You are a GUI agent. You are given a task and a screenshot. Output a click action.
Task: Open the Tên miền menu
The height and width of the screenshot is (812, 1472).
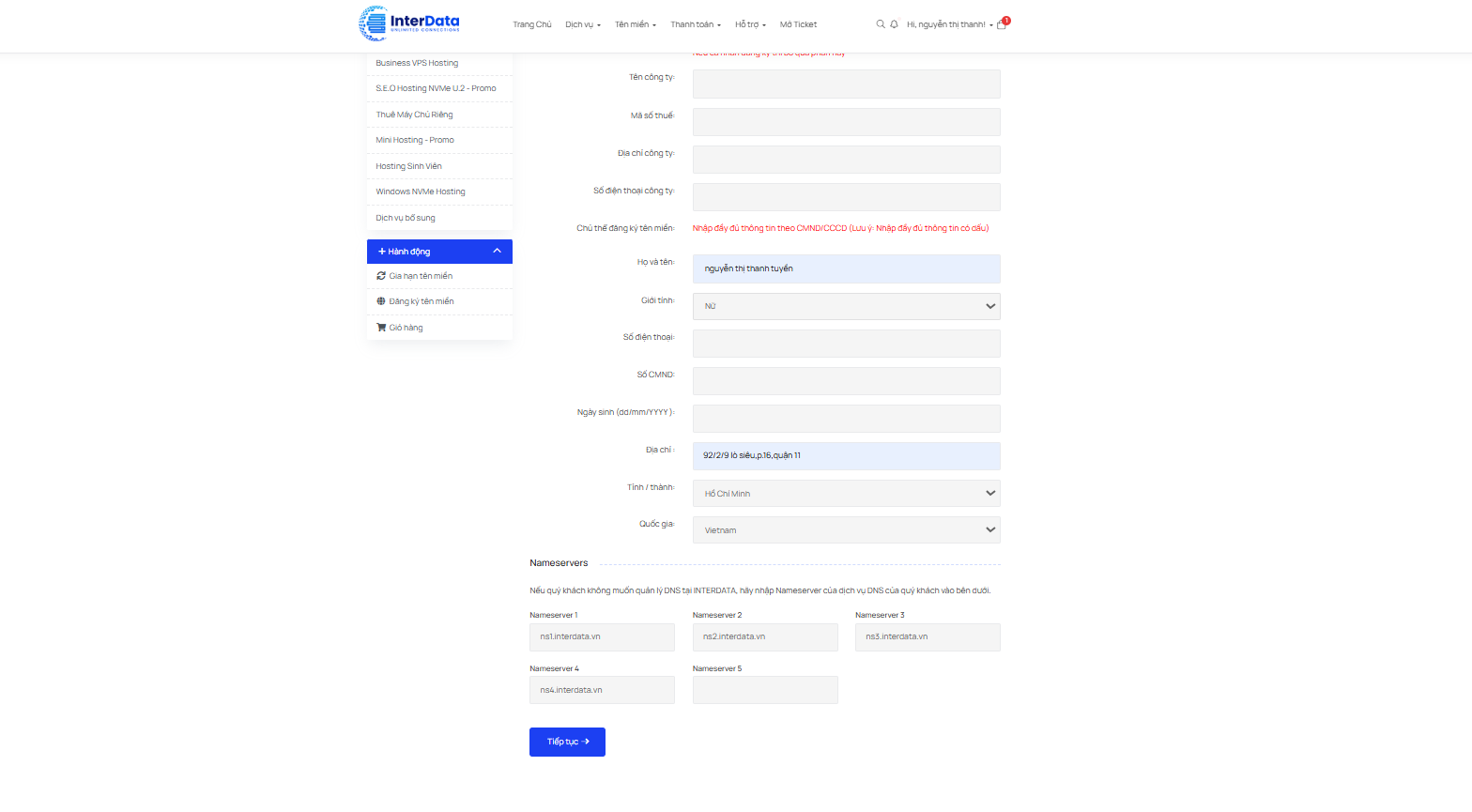pyautogui.click(x=635, y=24)
